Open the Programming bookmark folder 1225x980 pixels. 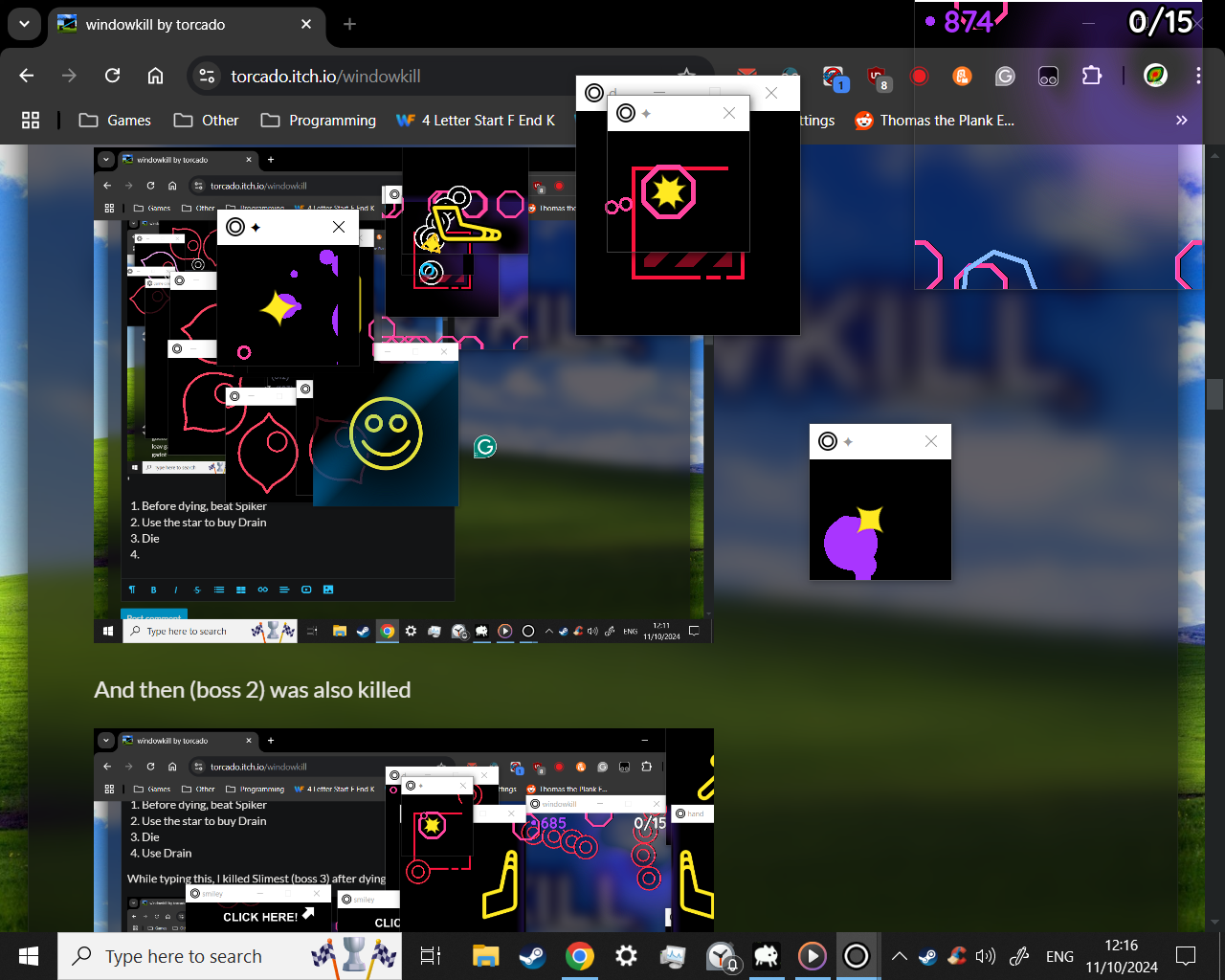click(x=319, y=120)
